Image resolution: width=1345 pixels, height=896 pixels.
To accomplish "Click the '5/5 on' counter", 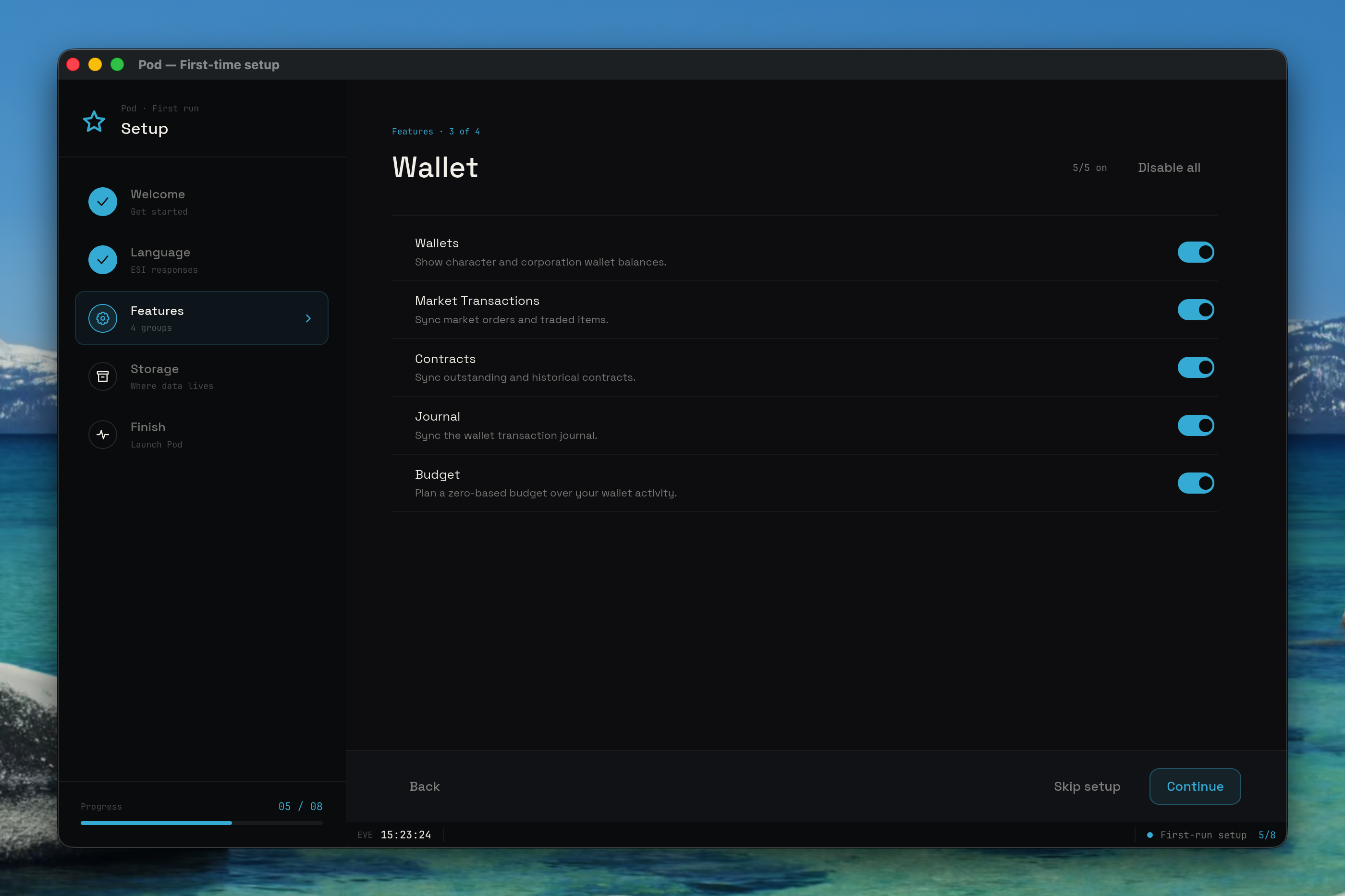I will click(x=1089, y=168).
